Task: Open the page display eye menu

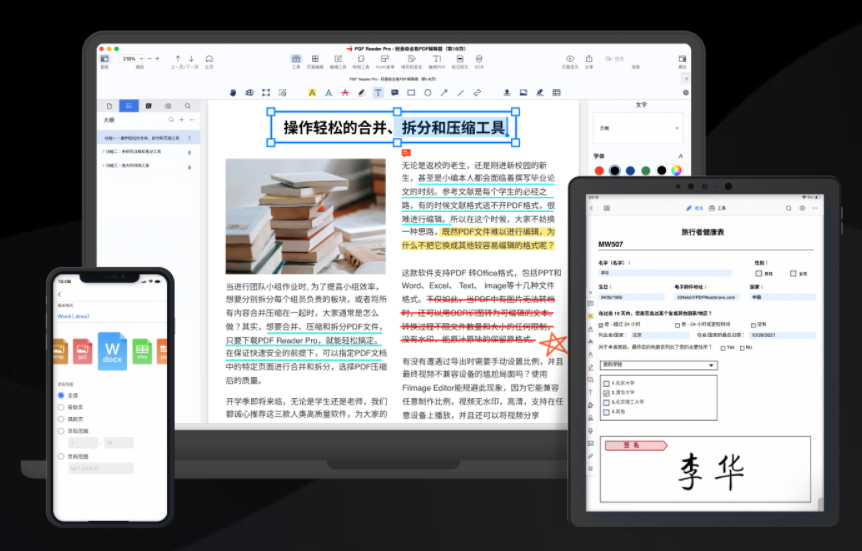Action: [x=570, y=61]
